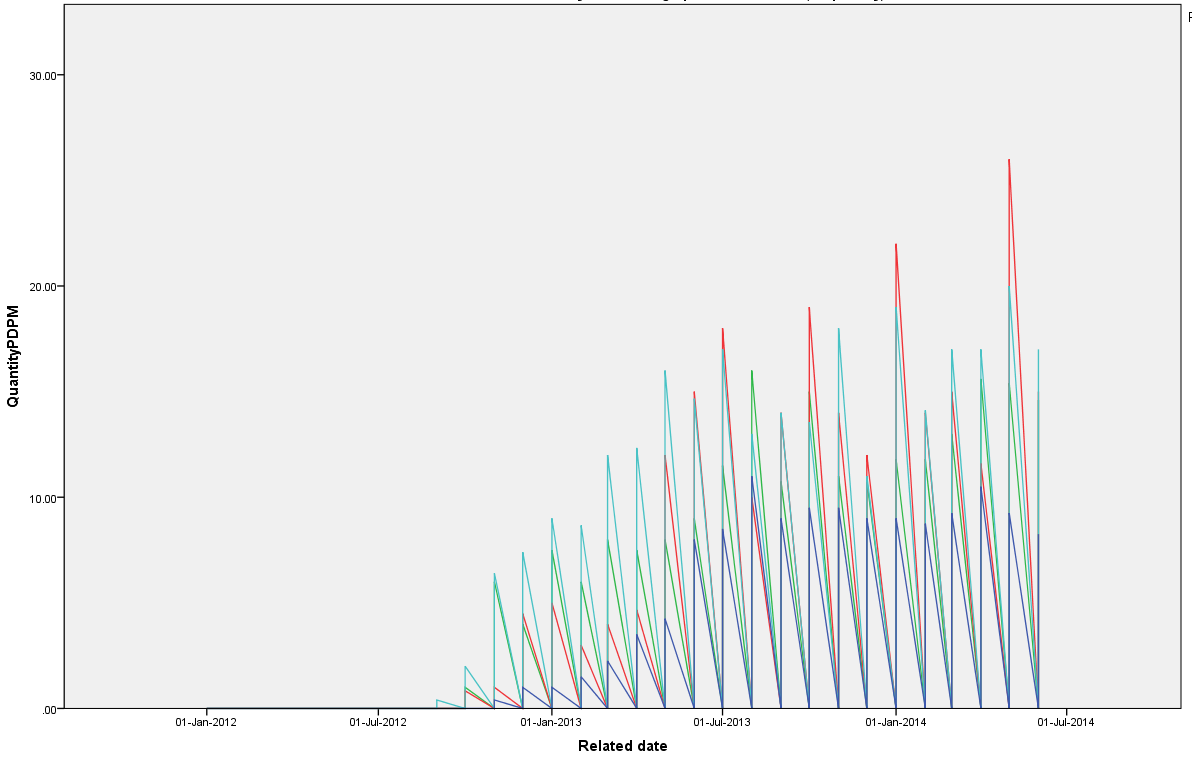Click the 'Related date' x-axis title
1192x759 pixels.
tap(622, 746)
